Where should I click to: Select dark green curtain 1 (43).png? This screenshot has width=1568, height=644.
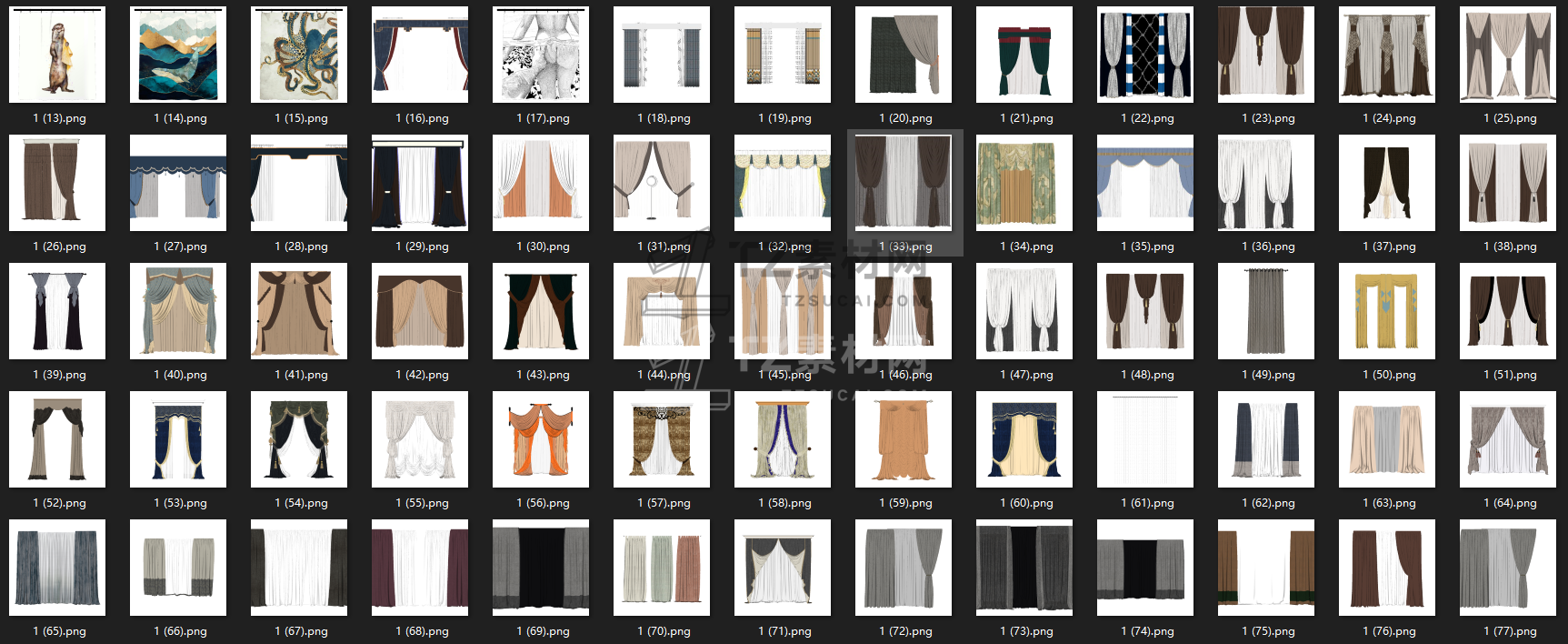point(541,311)
